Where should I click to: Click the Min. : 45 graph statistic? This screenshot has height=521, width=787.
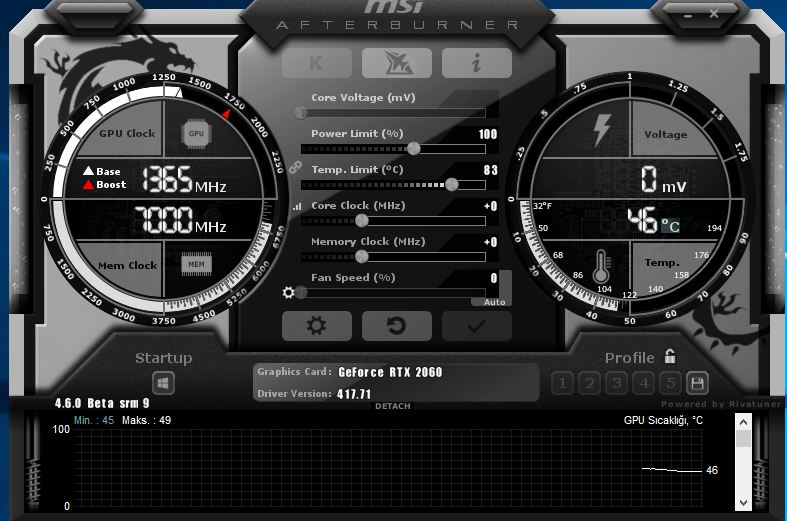tap(94, 420)
